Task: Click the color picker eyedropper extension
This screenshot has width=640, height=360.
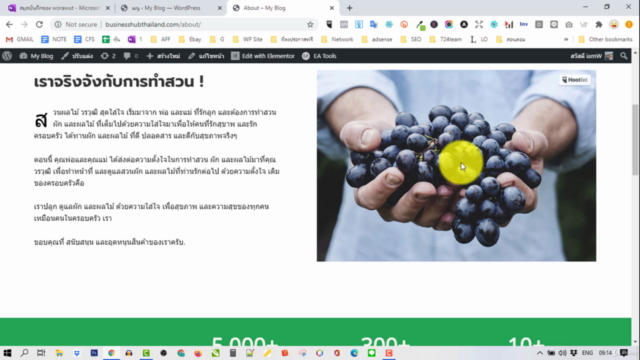Action: point(420,25)
